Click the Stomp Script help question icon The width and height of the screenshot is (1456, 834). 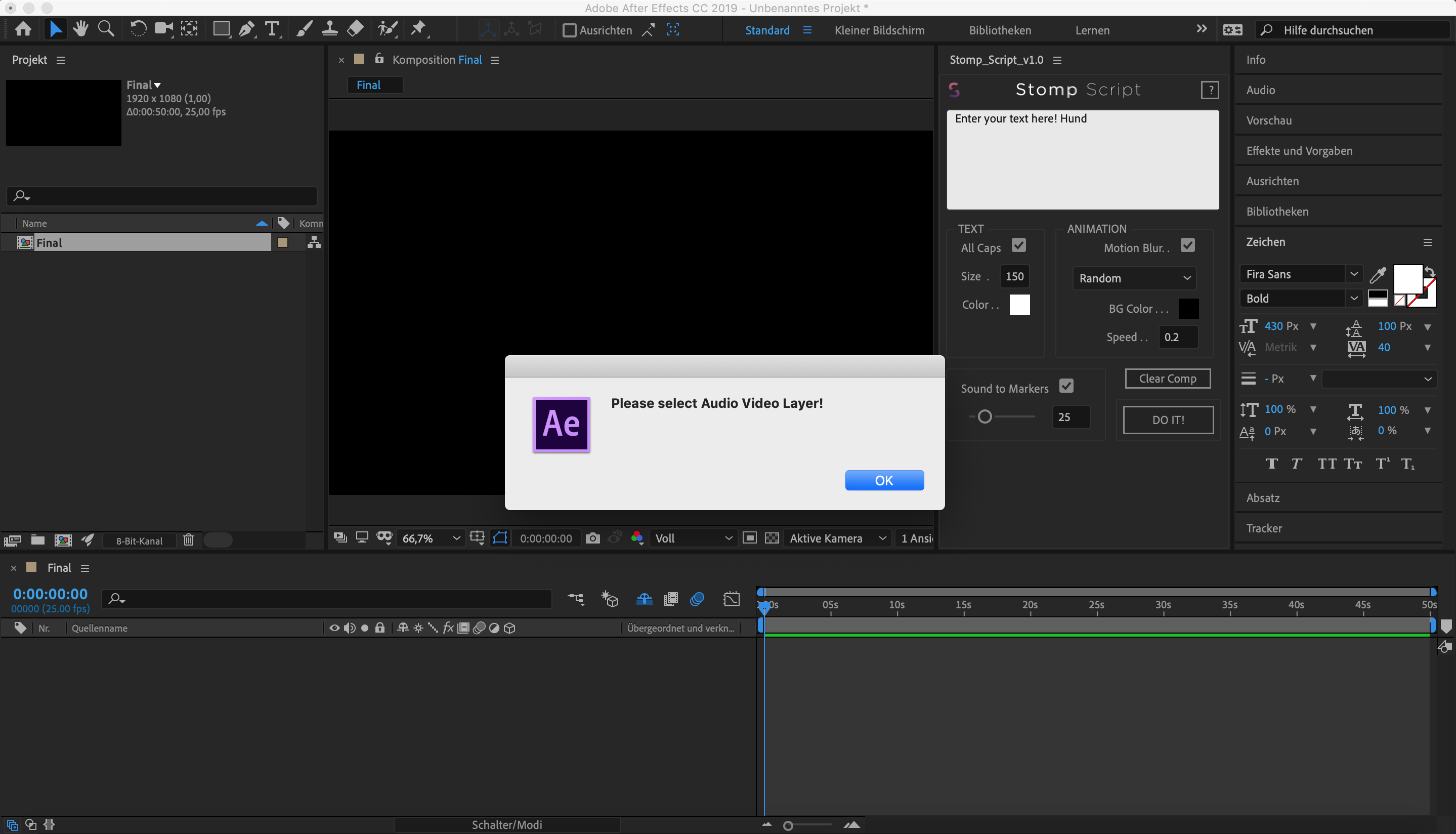pos(1209,90)
